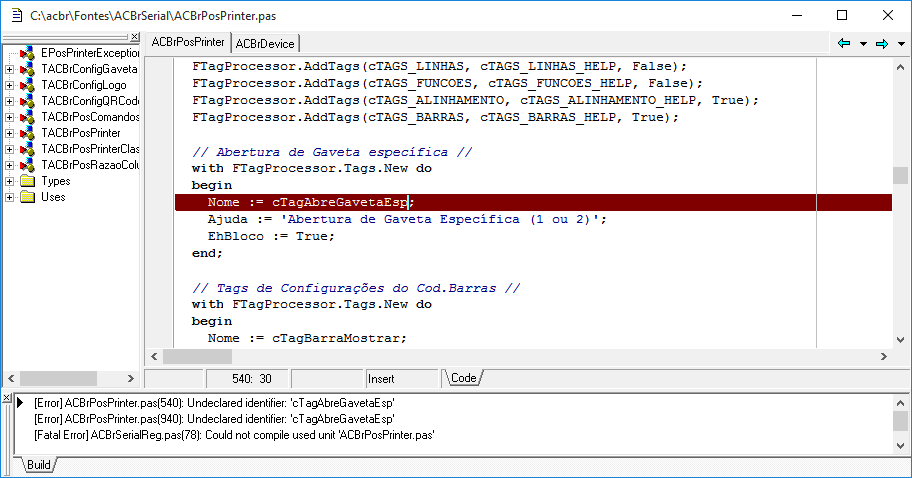Click the 'Tags de Configurações do Cod.Barras' comment
The image size is (912, 478).
pos(356,288)
